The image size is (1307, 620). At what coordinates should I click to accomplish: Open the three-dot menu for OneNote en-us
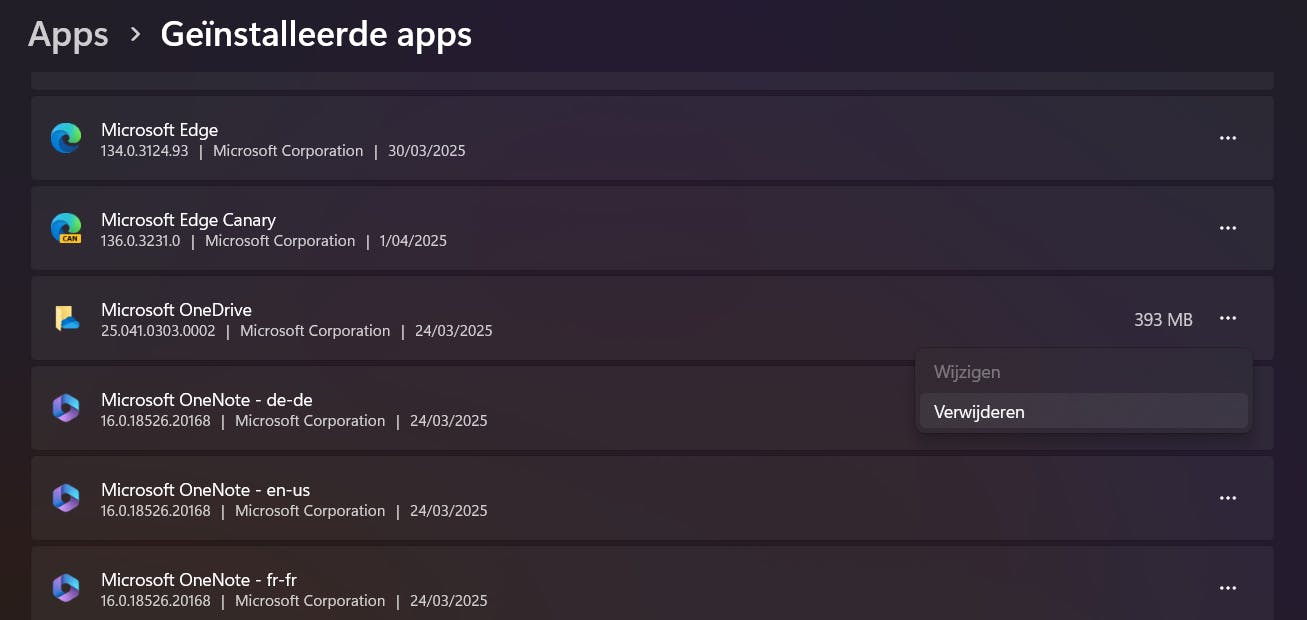[x=1228, y=498]
